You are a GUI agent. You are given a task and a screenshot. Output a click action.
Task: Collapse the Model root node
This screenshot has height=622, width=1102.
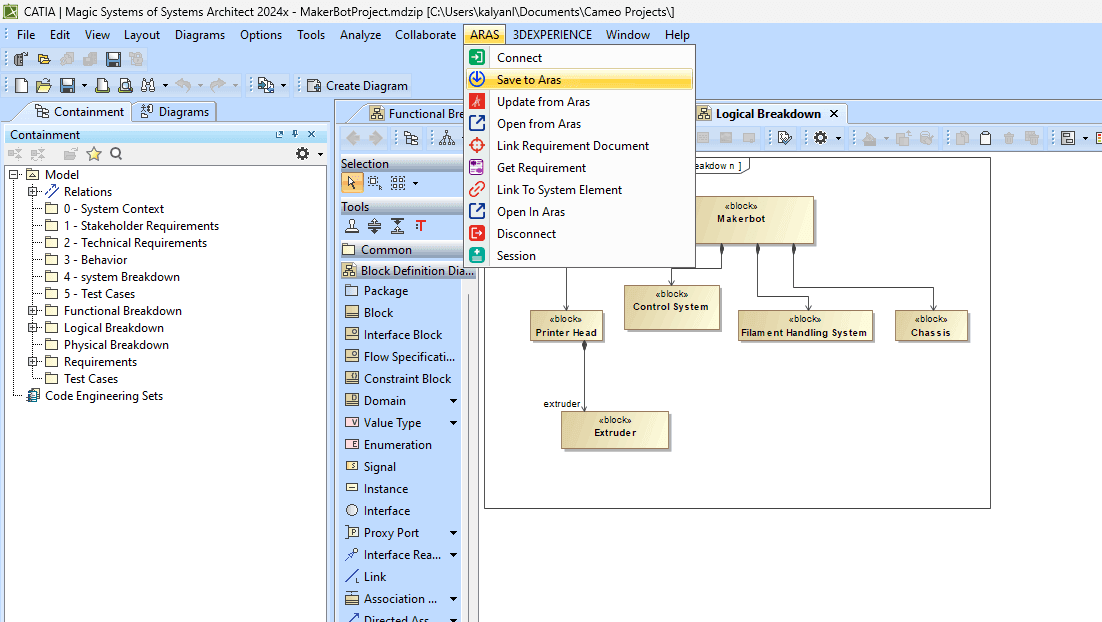click(14, 174)
